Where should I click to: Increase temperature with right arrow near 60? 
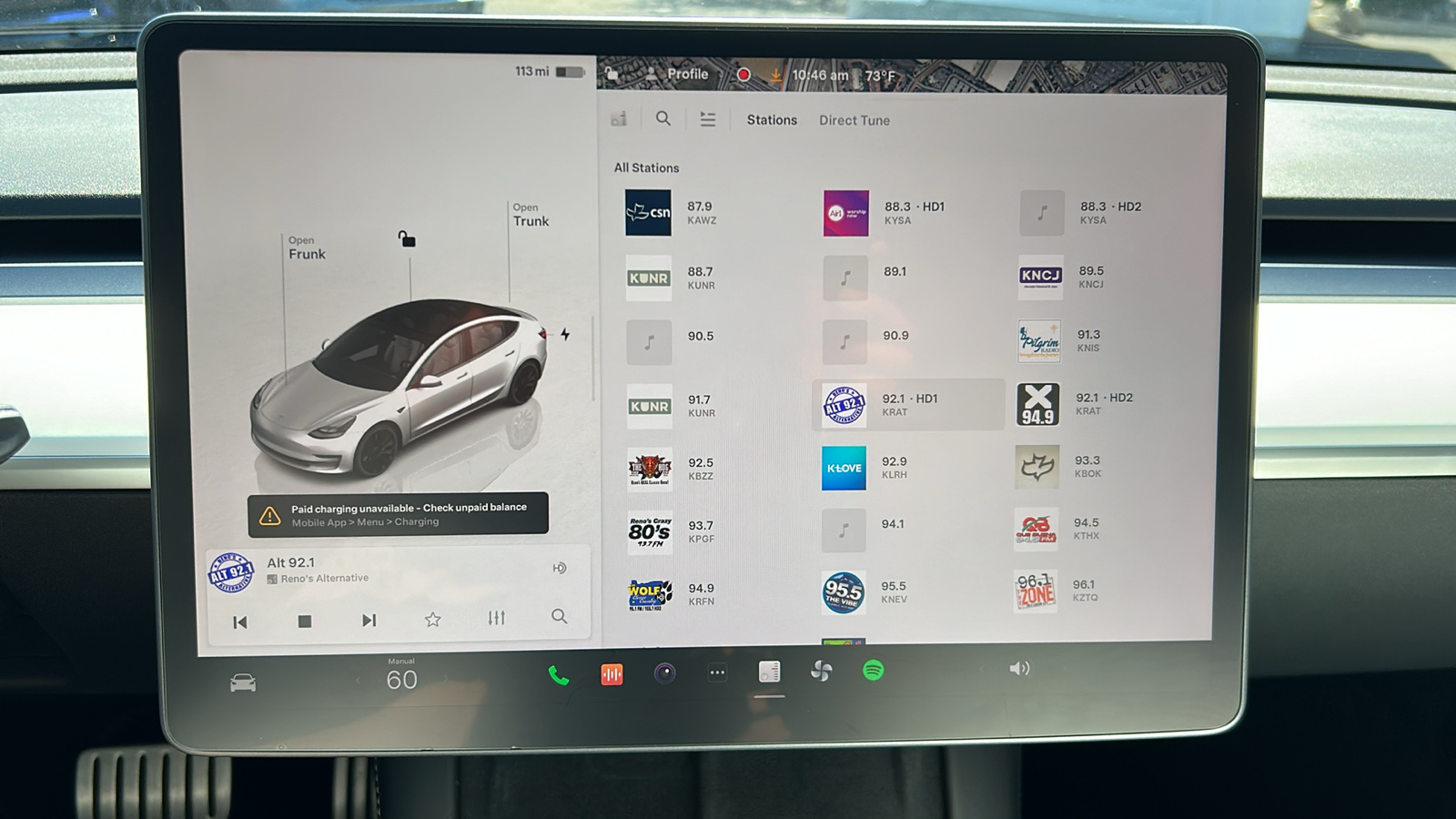pos(445,679)
